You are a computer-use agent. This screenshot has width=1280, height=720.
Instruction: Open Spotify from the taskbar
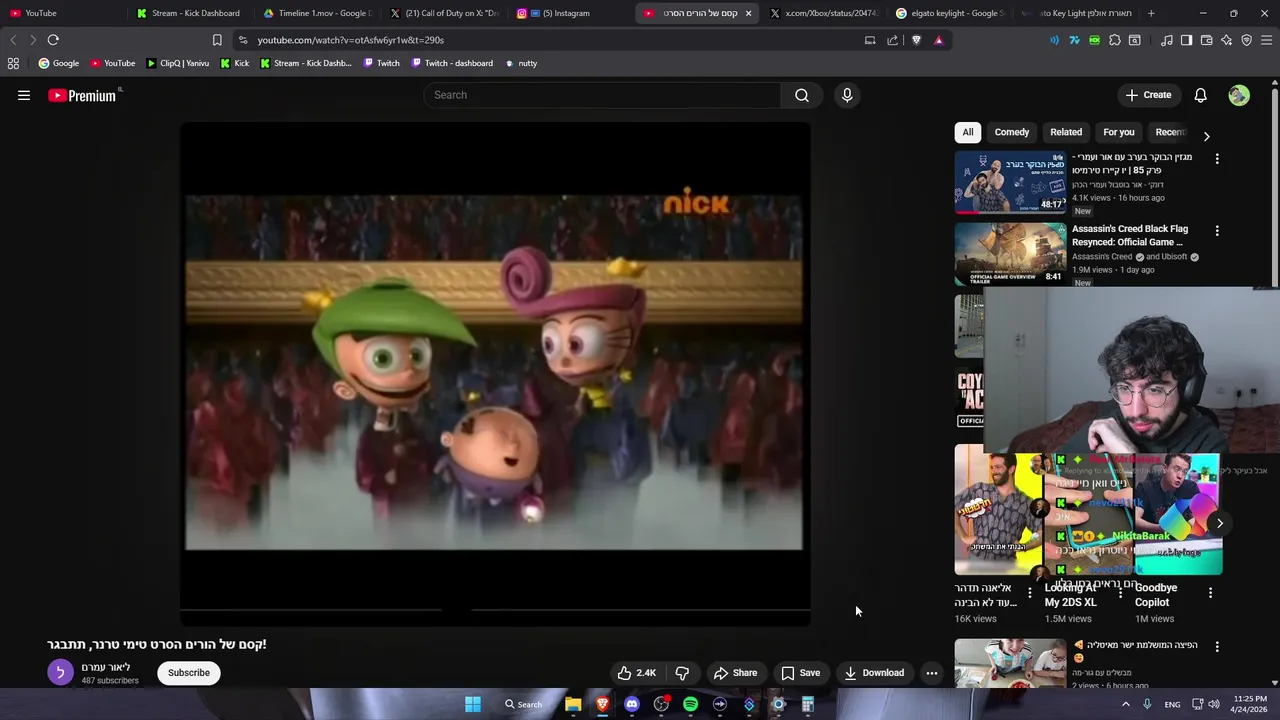(x=690, y=704)
